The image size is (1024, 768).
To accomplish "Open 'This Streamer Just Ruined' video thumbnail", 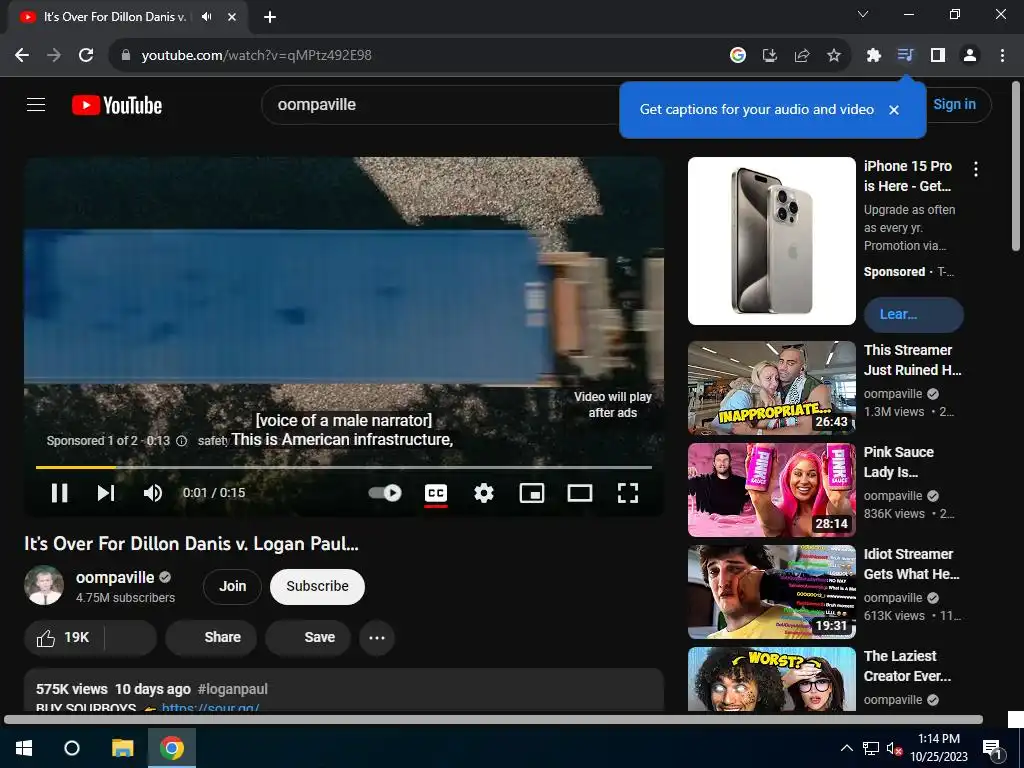I will pyautogui.click(x=772, y=388).
